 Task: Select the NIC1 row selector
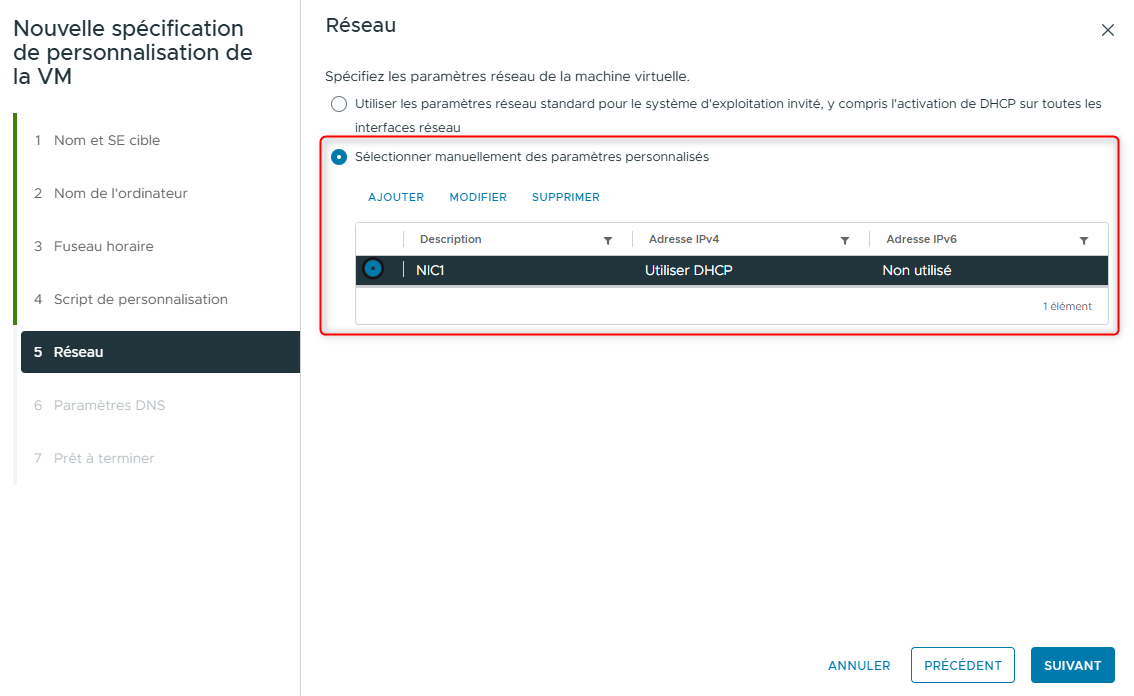375,268
